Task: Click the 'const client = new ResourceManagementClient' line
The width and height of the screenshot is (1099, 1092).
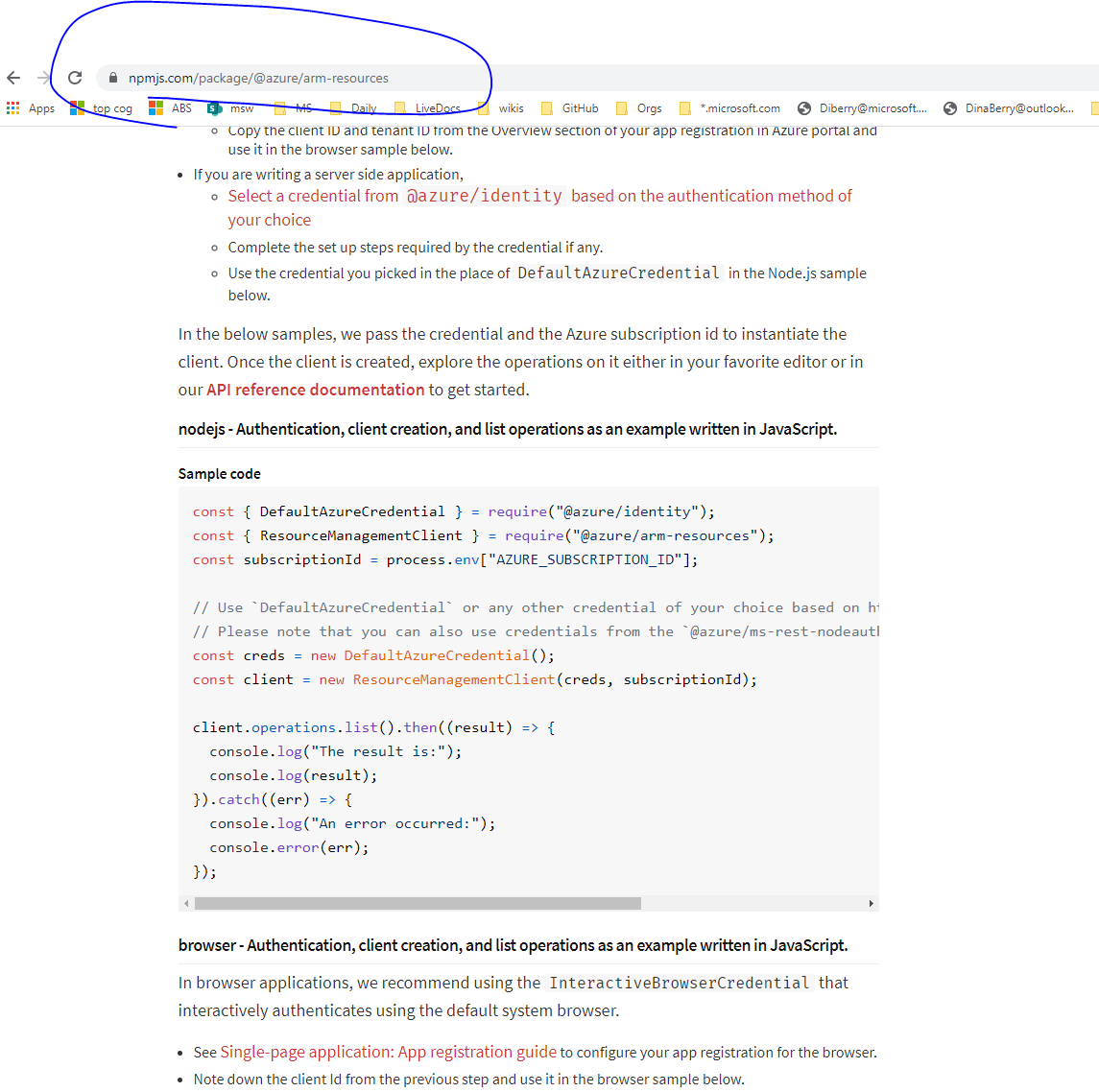Action: pos(475,679)
